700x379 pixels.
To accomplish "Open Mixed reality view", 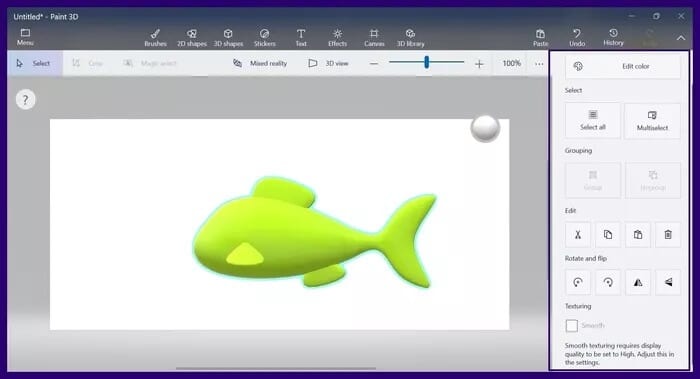I will coord(260,63).
